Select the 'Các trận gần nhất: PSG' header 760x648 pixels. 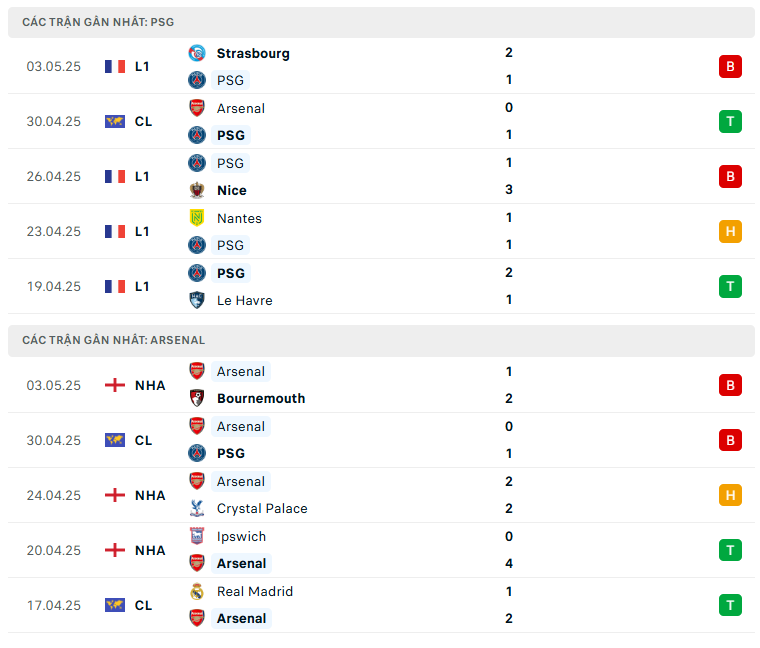(99, 22)
